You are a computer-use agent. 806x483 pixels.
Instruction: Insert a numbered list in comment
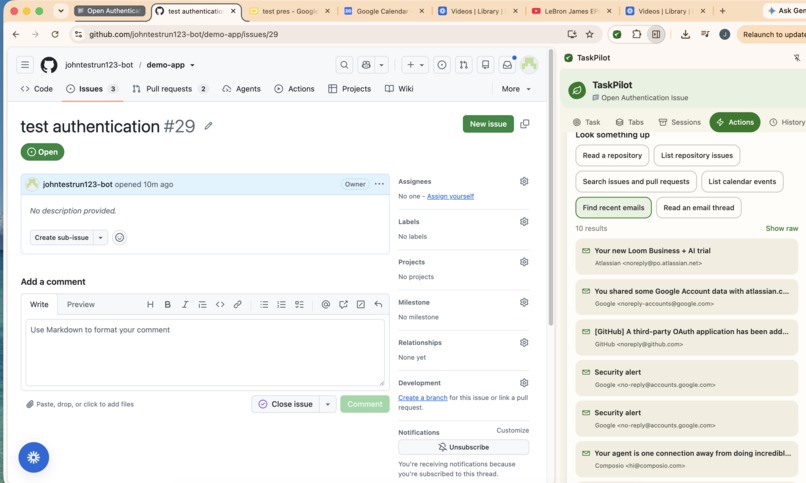pos(282,304)
